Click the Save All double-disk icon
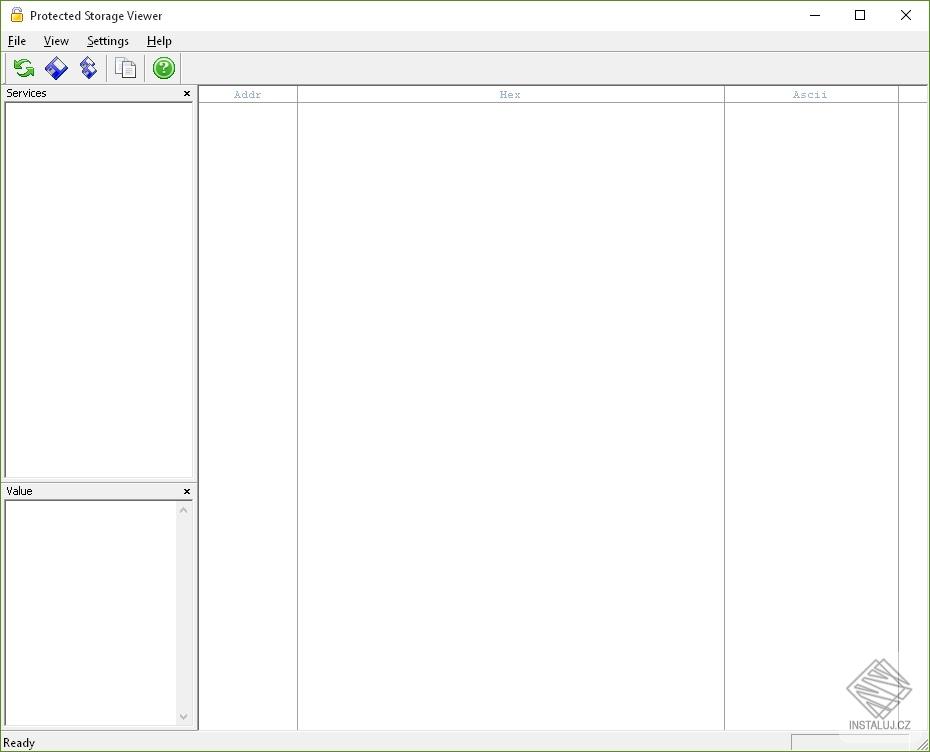The image size is (930, 752). coord(88,67)
